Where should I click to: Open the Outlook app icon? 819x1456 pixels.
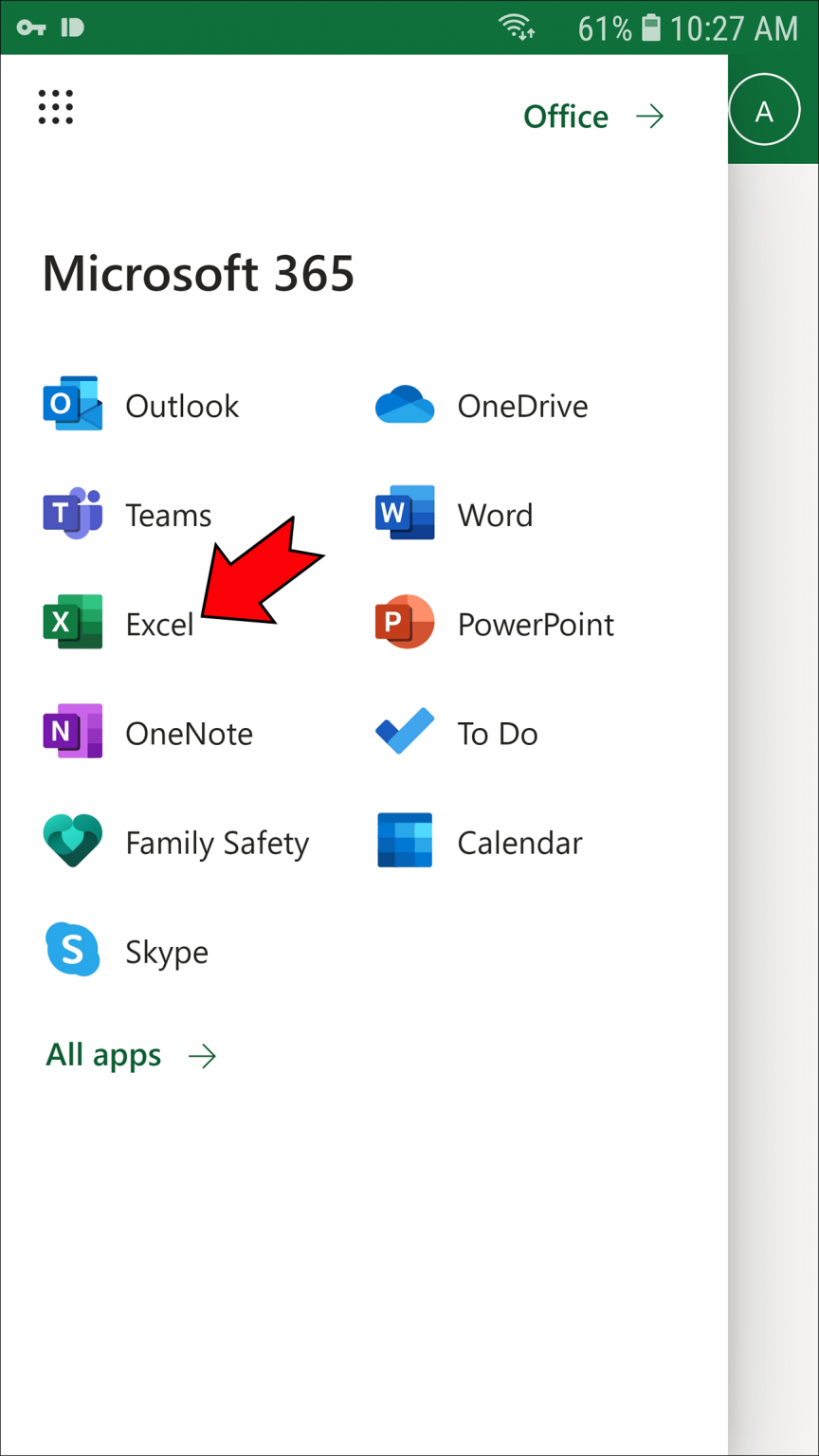point(73,405)
